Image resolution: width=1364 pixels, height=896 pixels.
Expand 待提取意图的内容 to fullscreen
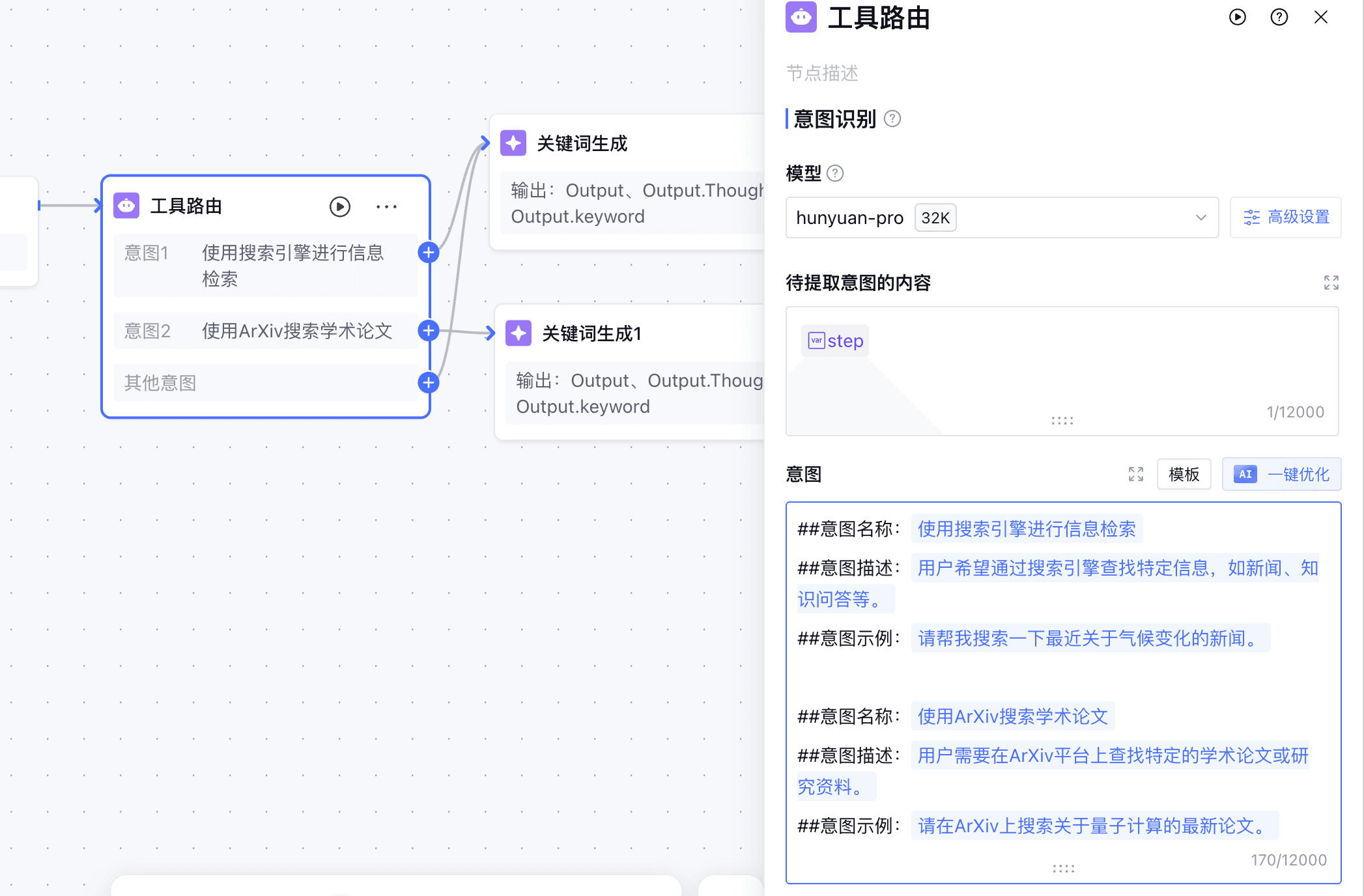(x=1331, y=282)
